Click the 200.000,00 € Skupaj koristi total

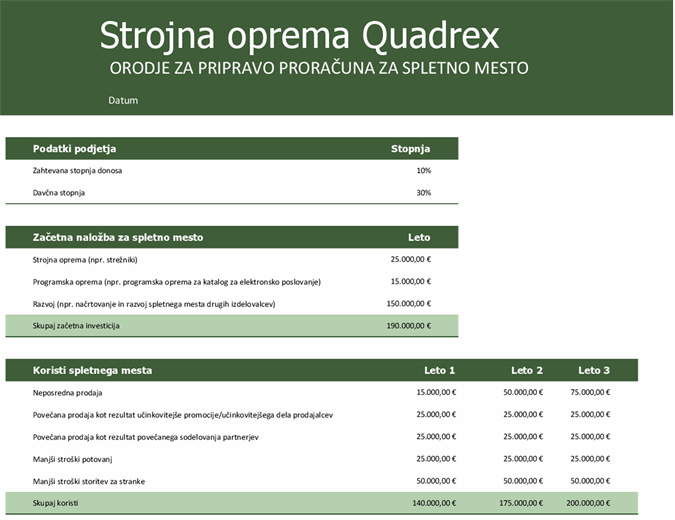(588, 503)
